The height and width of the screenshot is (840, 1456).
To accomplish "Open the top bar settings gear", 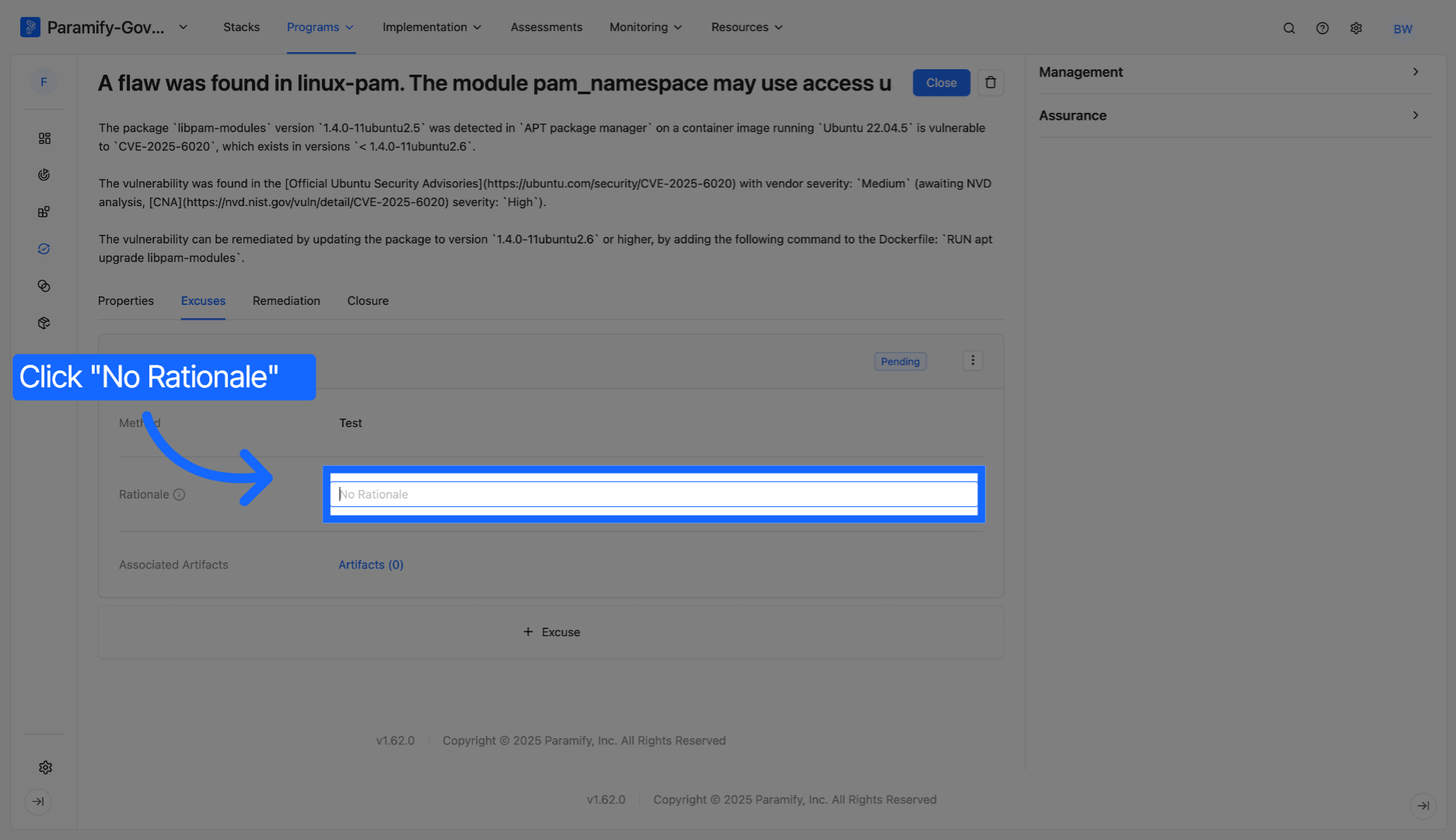I will click(x=1356, y=28).
